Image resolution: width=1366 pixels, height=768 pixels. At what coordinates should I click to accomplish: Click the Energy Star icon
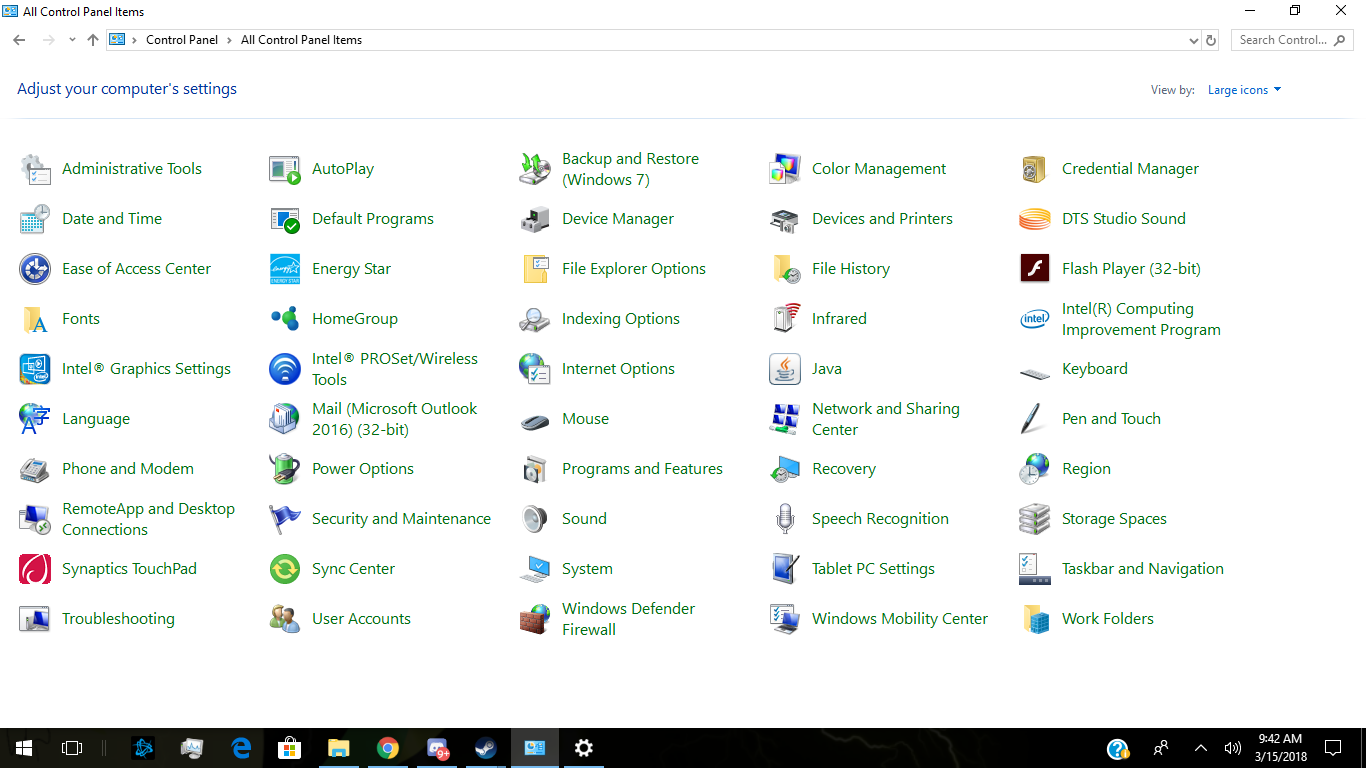coord(285,269)
